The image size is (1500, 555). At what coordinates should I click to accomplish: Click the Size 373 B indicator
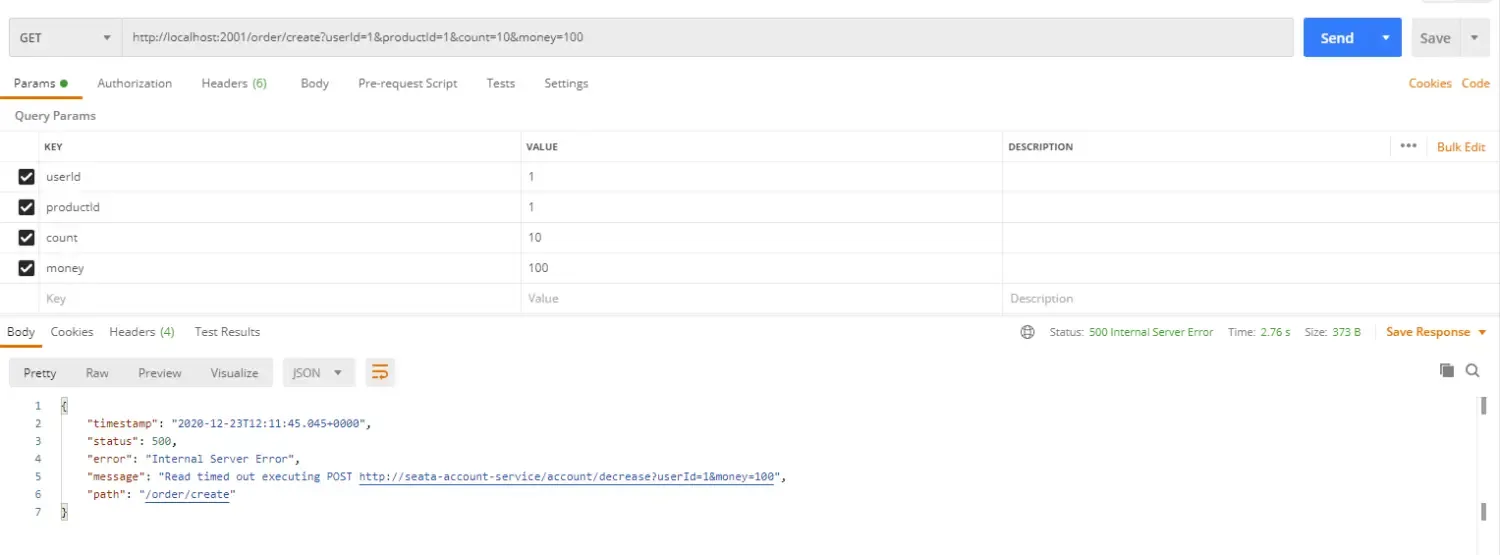(x=1333, y=332)
